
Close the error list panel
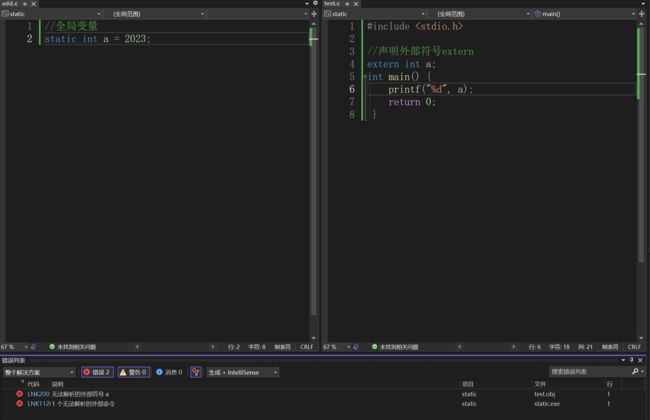tap(640, 360)
